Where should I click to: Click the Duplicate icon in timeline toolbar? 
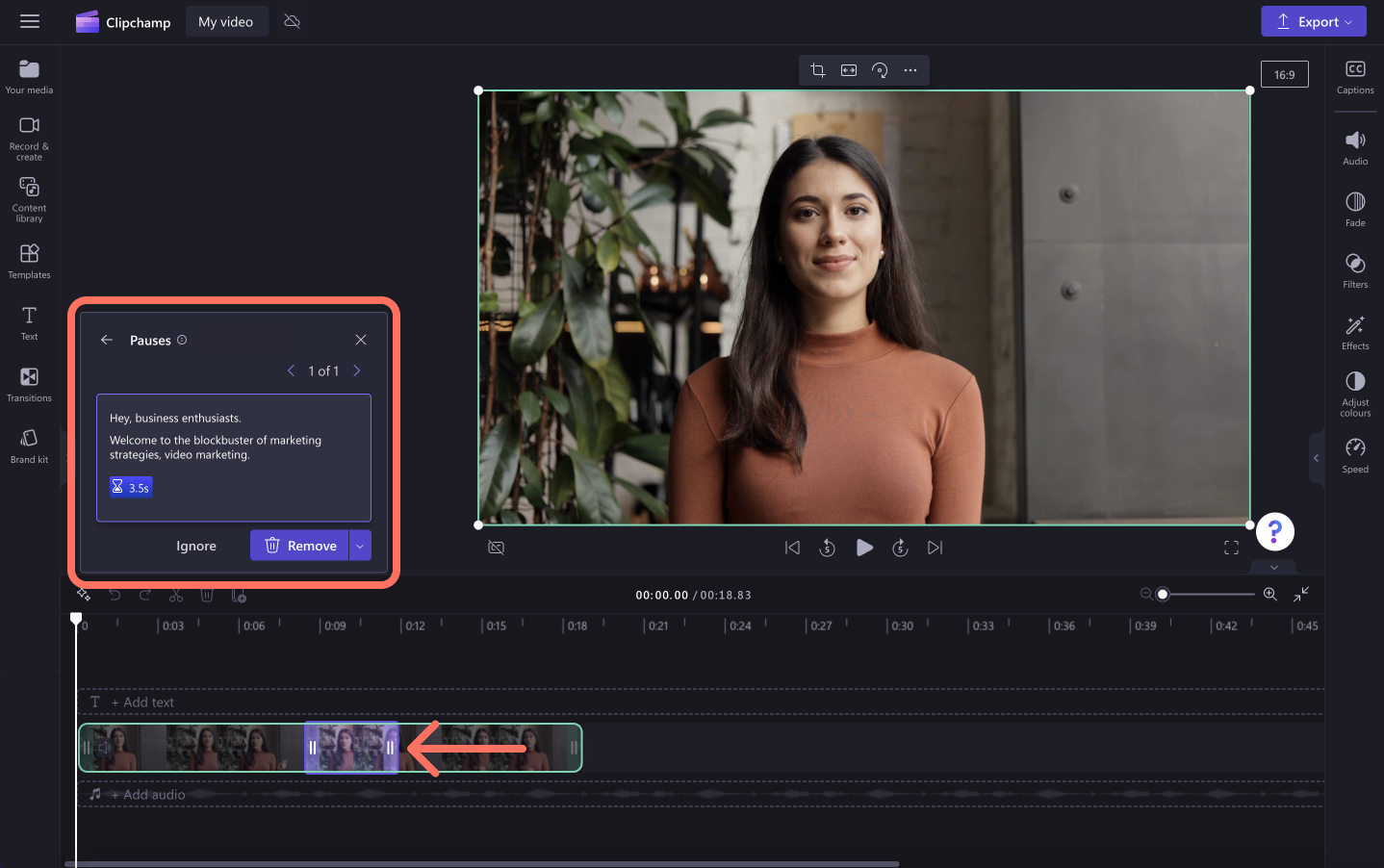(x=239, y=595)
